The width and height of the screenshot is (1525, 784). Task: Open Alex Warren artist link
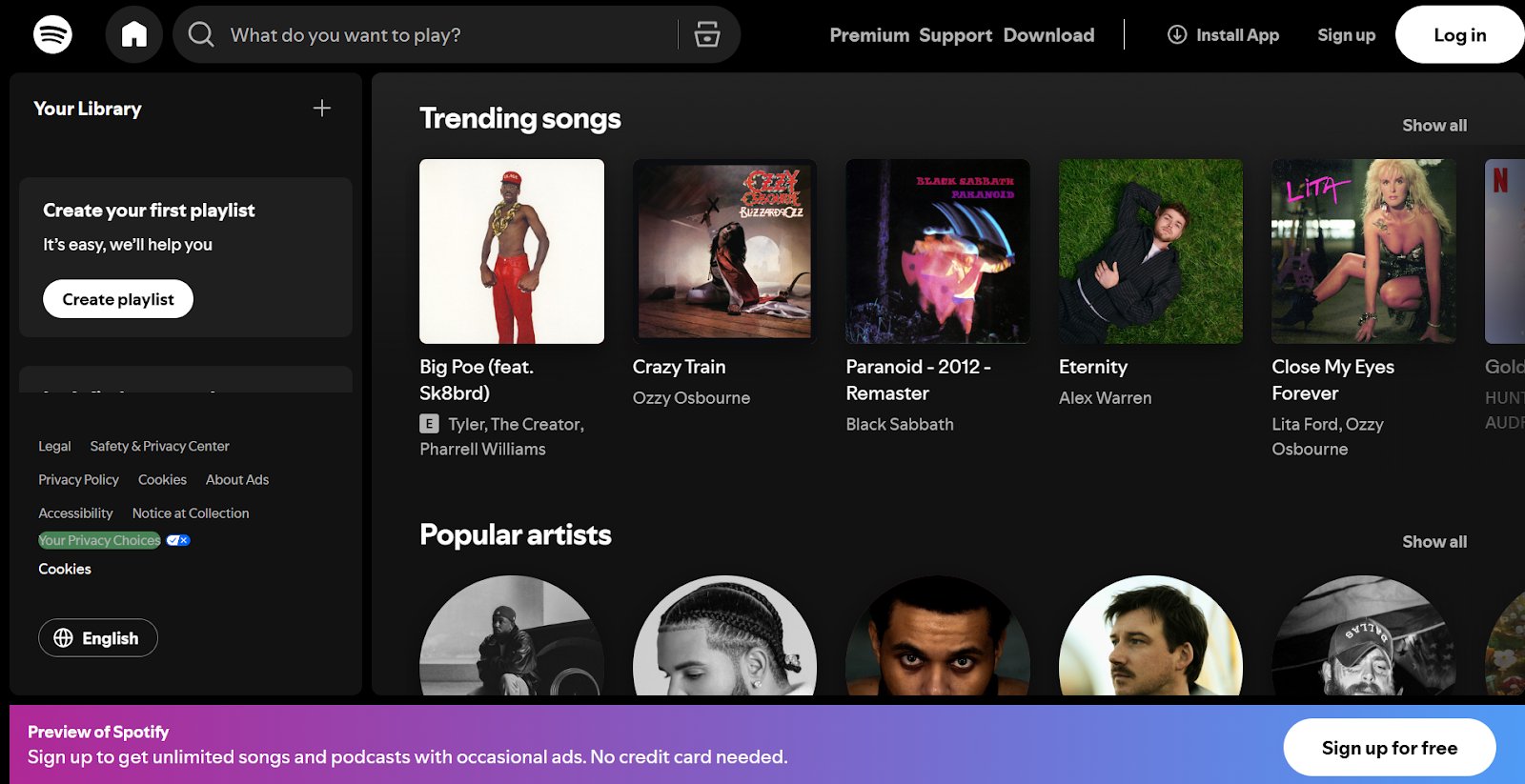tap(1106, 397)
